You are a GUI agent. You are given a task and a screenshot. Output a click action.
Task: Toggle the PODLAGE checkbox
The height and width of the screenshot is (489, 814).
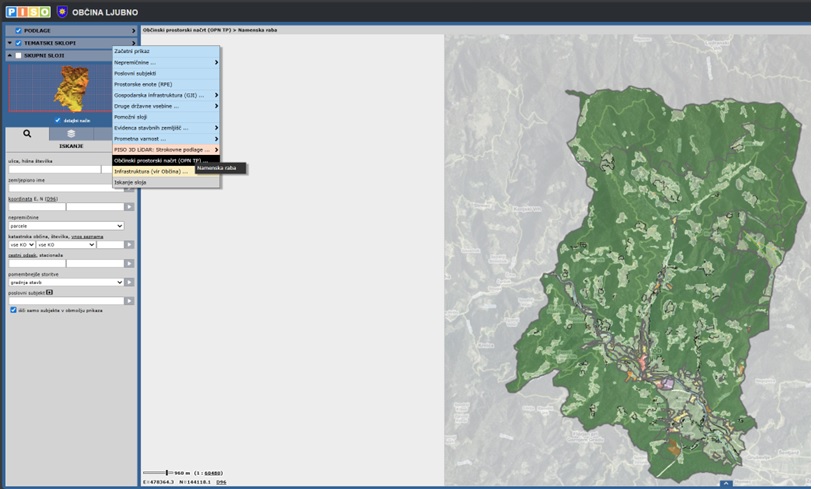click(x=18, y=31)
